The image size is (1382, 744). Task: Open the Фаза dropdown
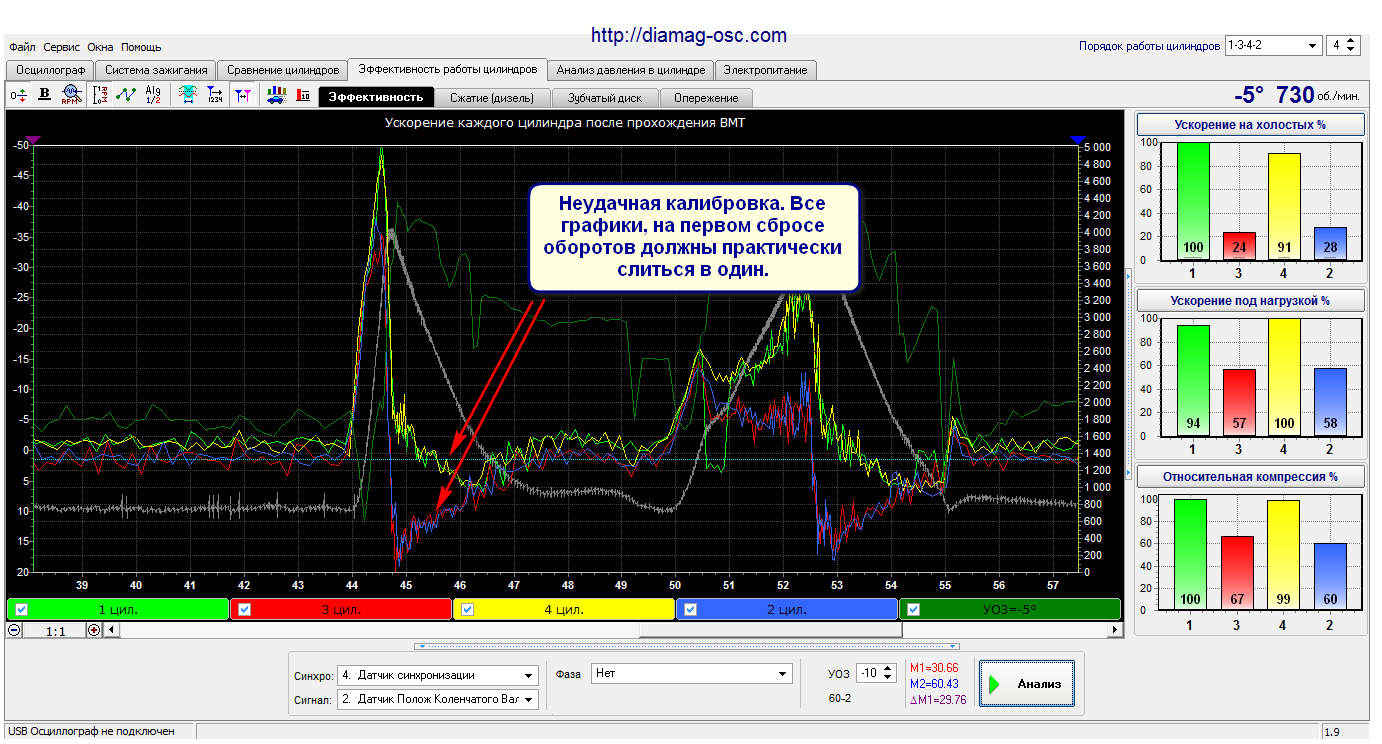(x=691, y=674)
